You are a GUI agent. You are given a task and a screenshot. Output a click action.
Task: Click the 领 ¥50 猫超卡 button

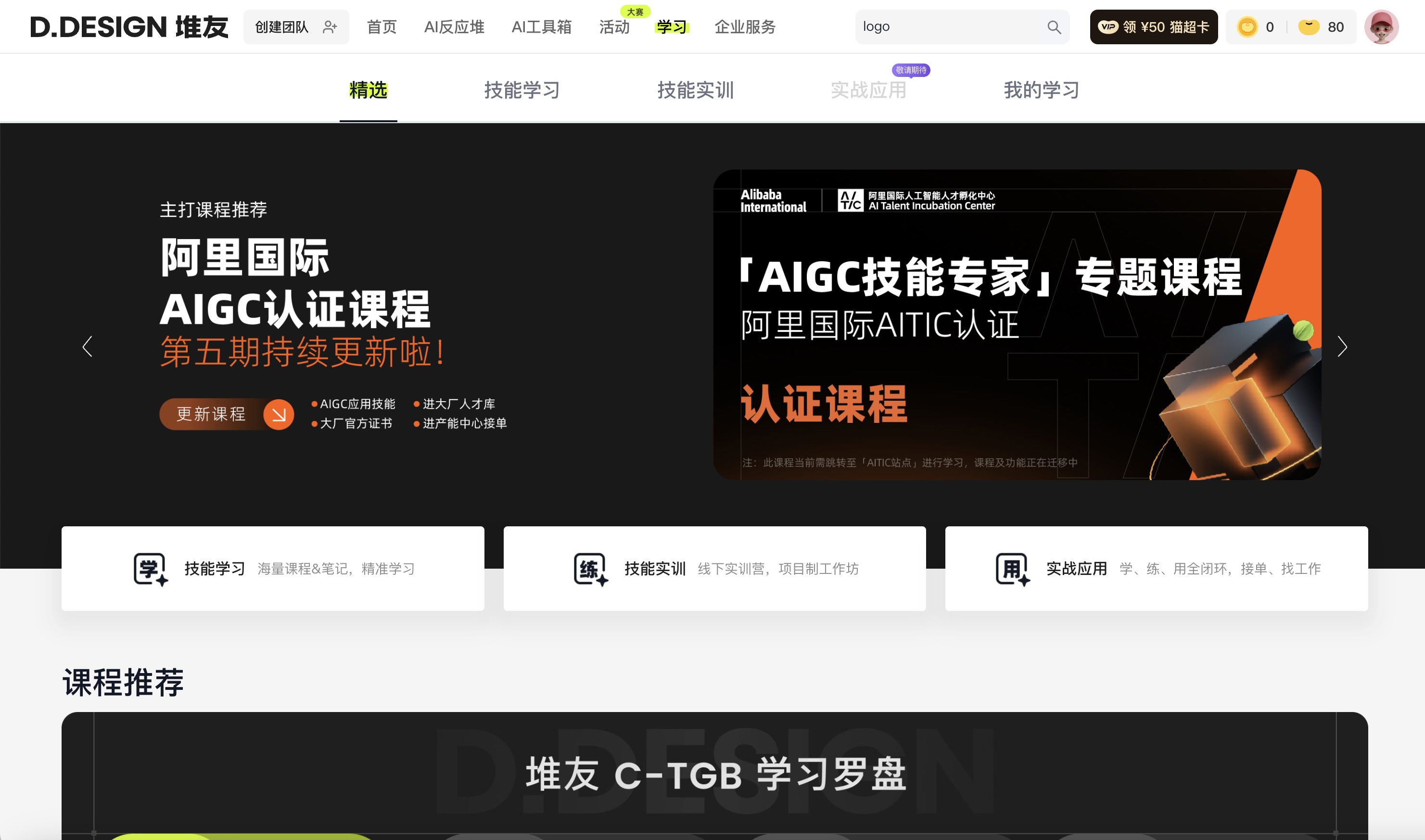(1153, 26)
